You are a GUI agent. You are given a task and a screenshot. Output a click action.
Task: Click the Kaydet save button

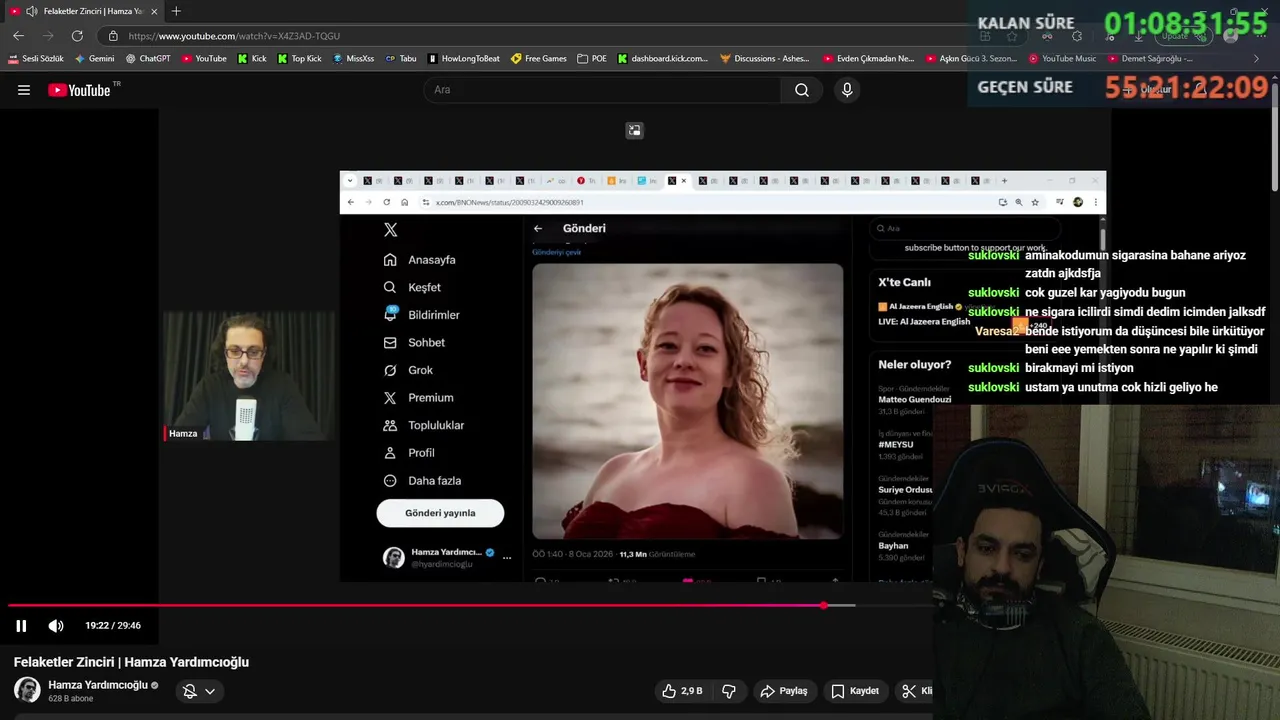855,691
